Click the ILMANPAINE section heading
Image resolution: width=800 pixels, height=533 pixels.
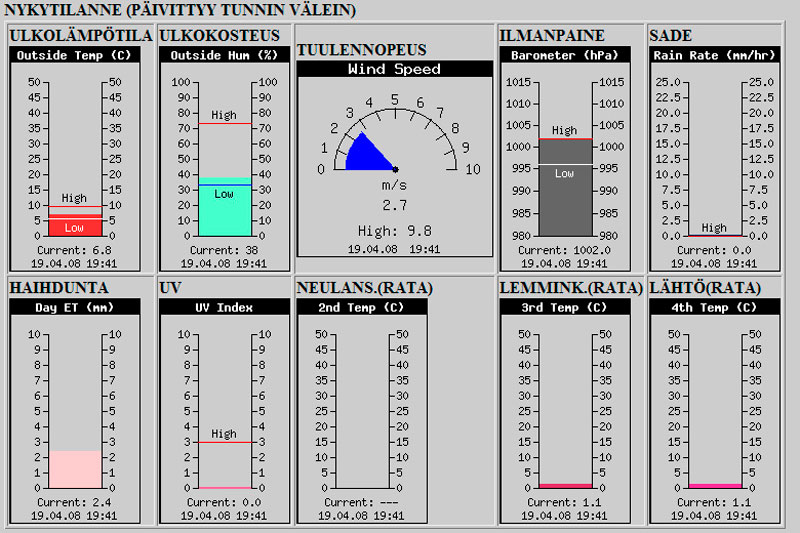click(552, 35)
